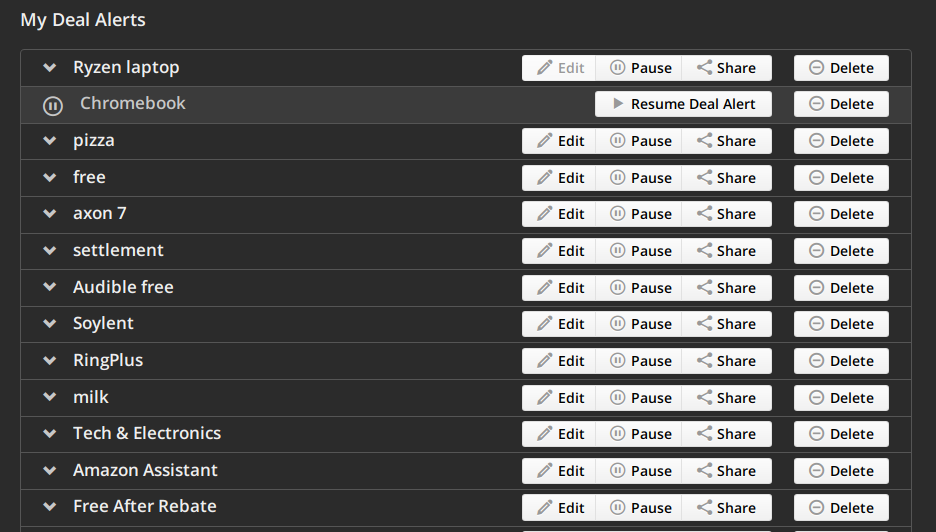The image size is (936, 532).
Task: Delete the Free After Rebate alert
Action: [x=841, y=507]
